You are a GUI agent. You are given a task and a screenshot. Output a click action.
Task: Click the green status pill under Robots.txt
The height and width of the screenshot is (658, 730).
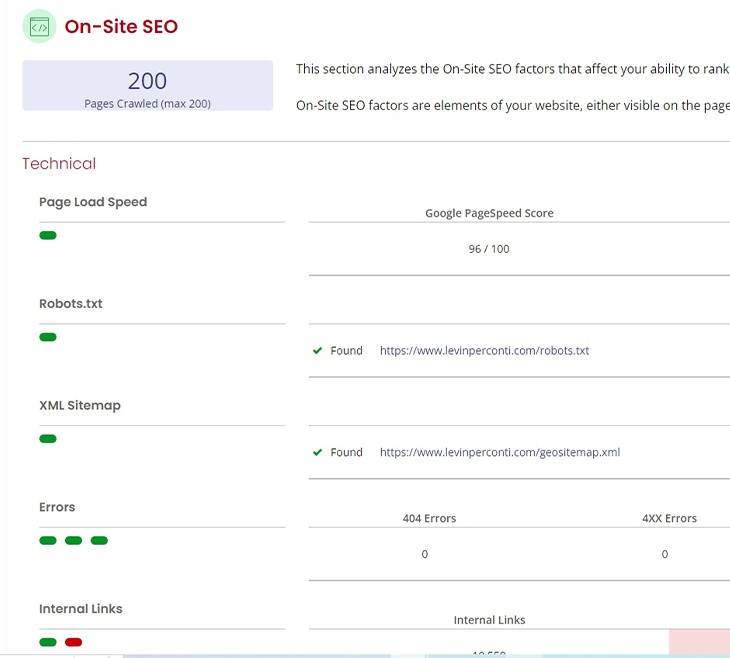coord(48,337)
